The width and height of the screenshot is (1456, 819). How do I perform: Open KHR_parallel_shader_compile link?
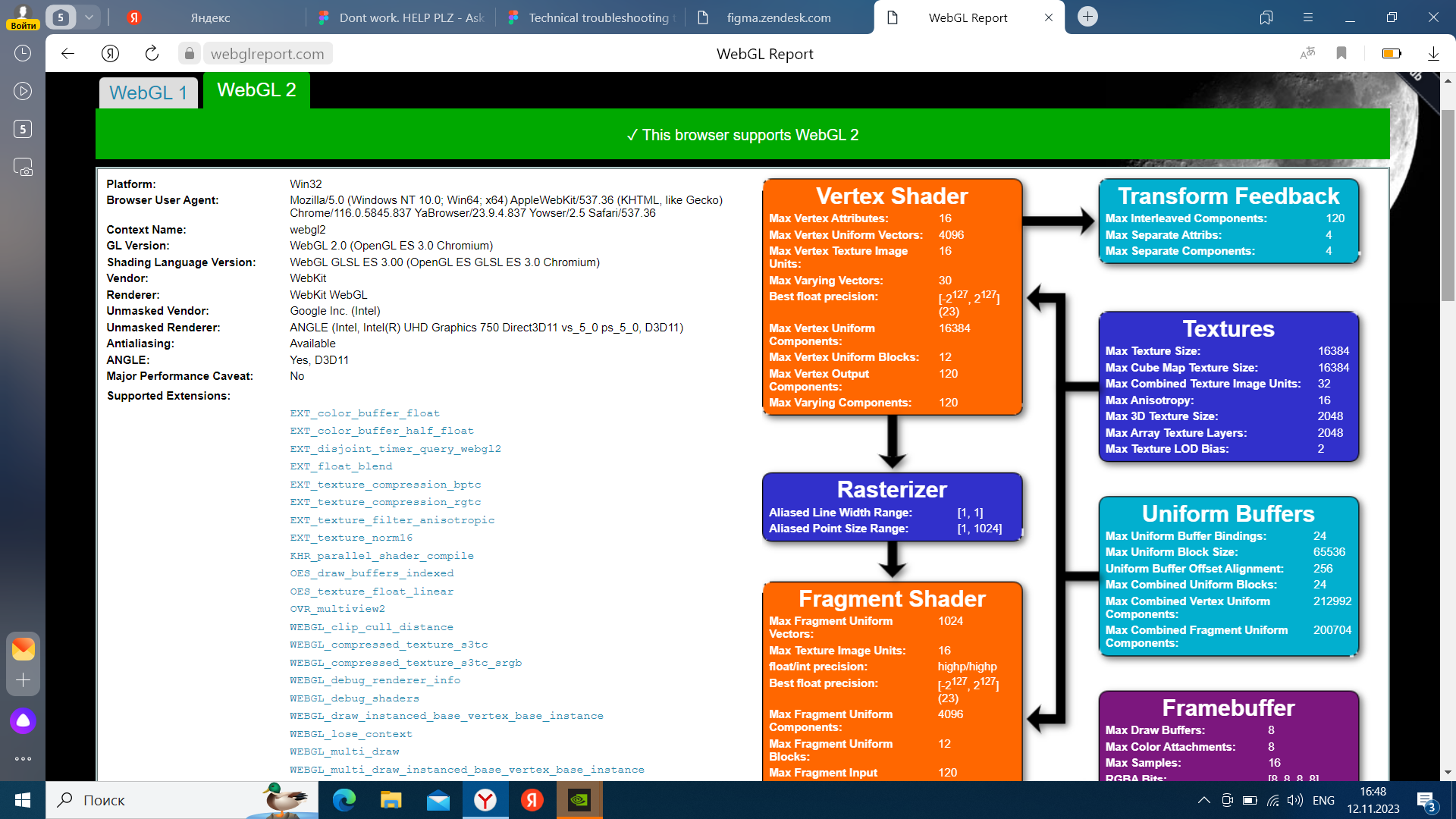[x=381, y=556]
